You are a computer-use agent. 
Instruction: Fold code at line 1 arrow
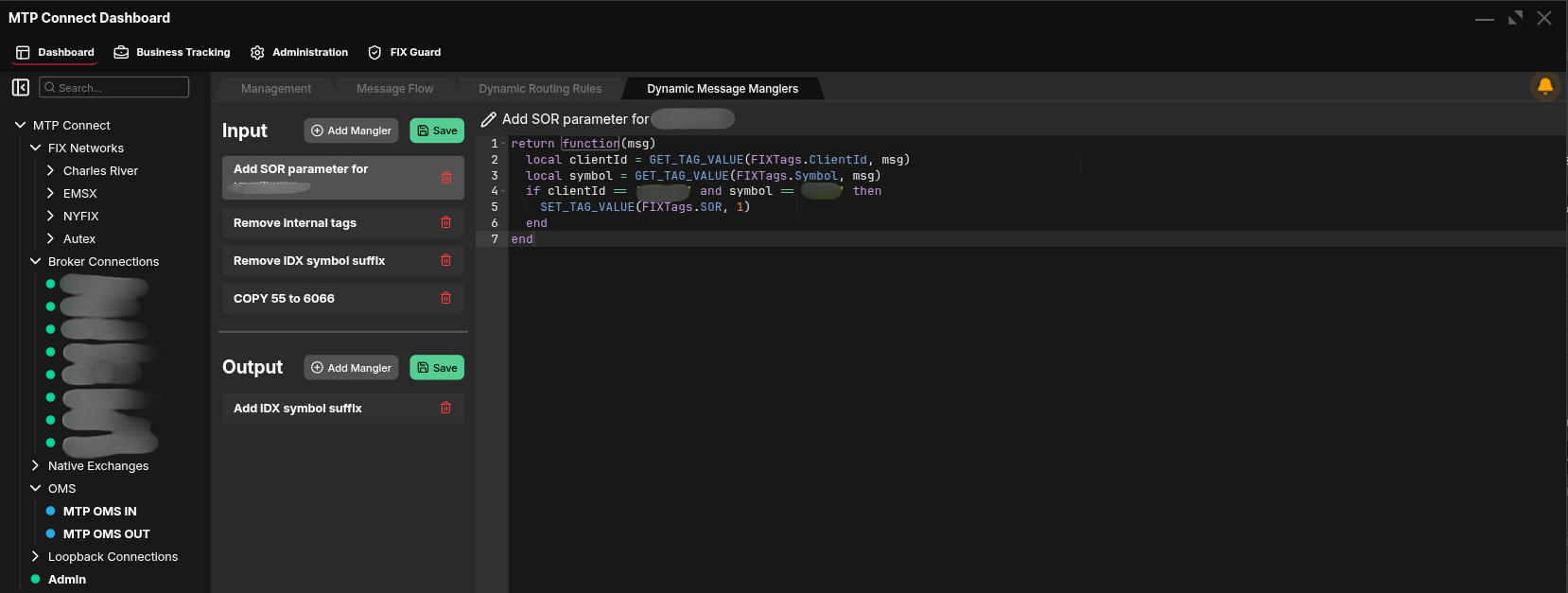pyautogui.click(x=504, y=144)
